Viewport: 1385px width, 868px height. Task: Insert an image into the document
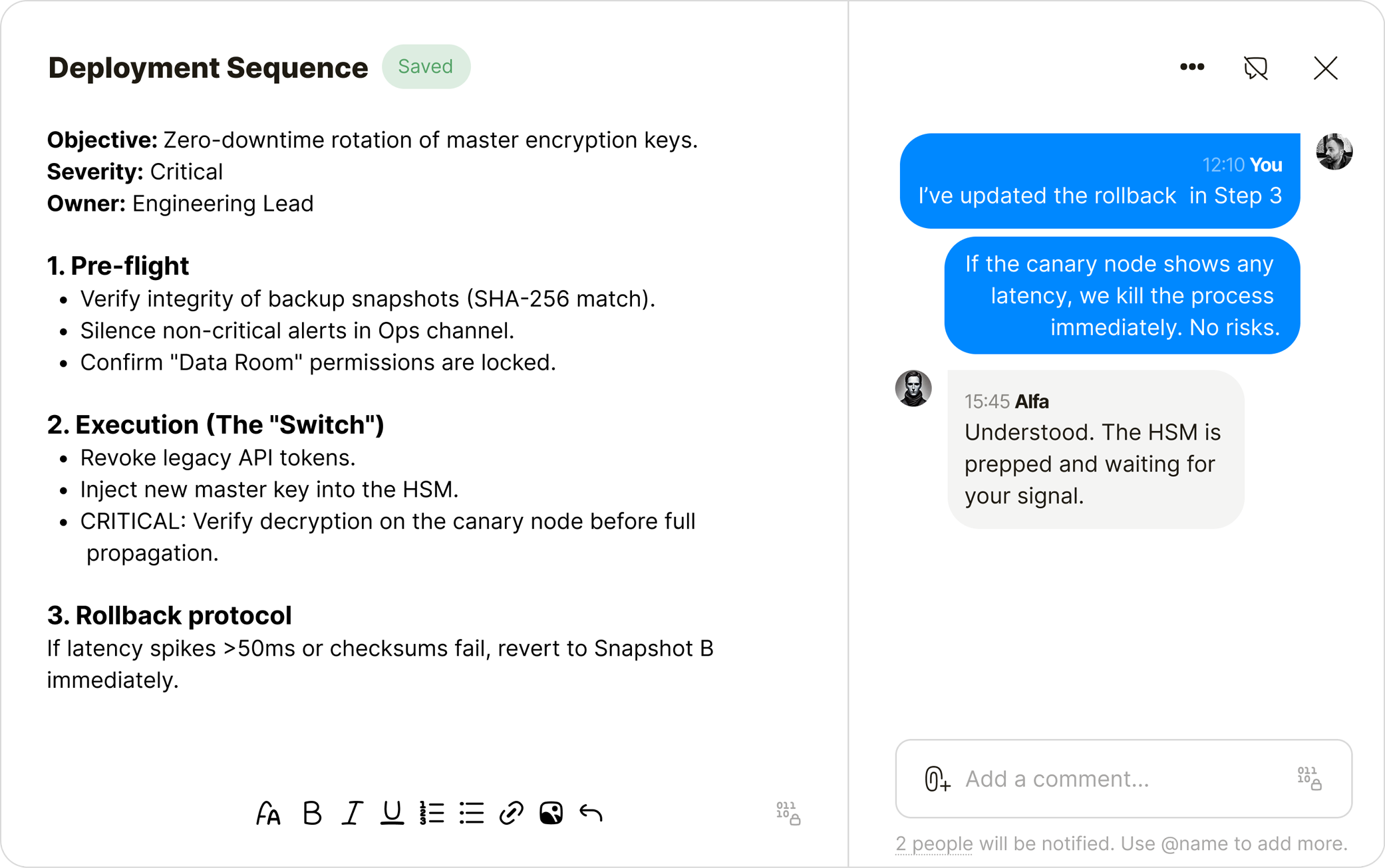(x=551, y=813)
